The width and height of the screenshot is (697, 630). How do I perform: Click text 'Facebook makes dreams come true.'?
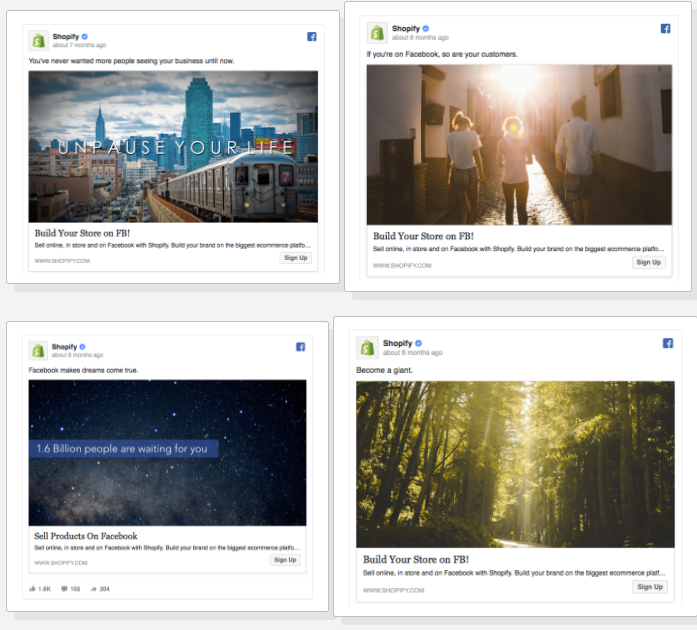84,370
